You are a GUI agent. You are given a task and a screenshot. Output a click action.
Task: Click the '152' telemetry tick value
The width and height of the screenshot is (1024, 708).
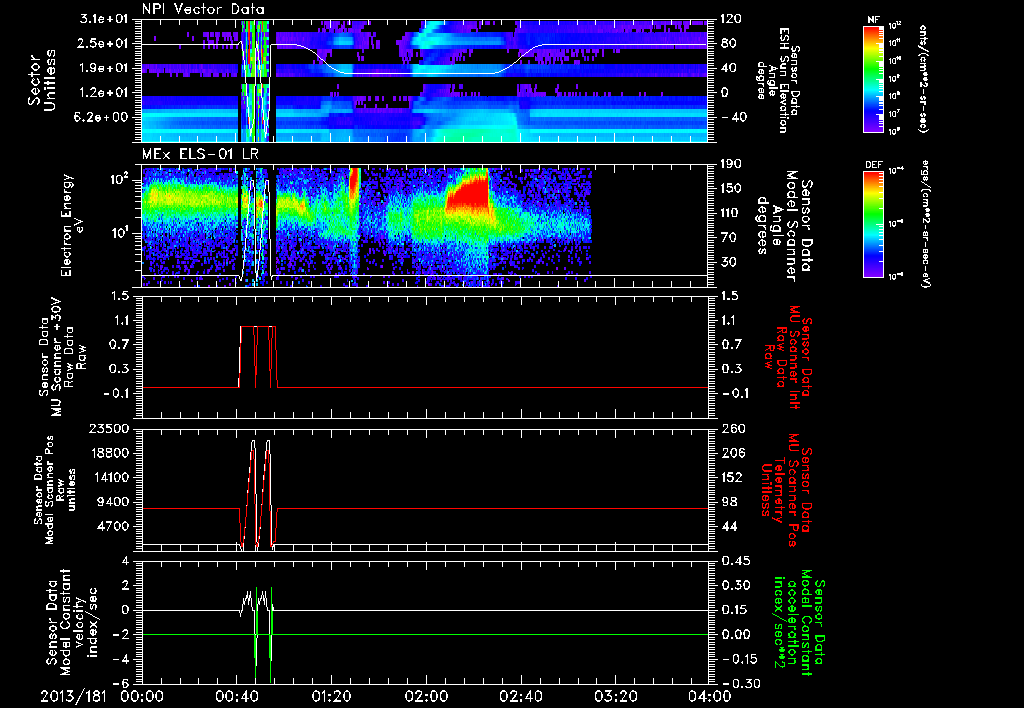tap(731, 477)
